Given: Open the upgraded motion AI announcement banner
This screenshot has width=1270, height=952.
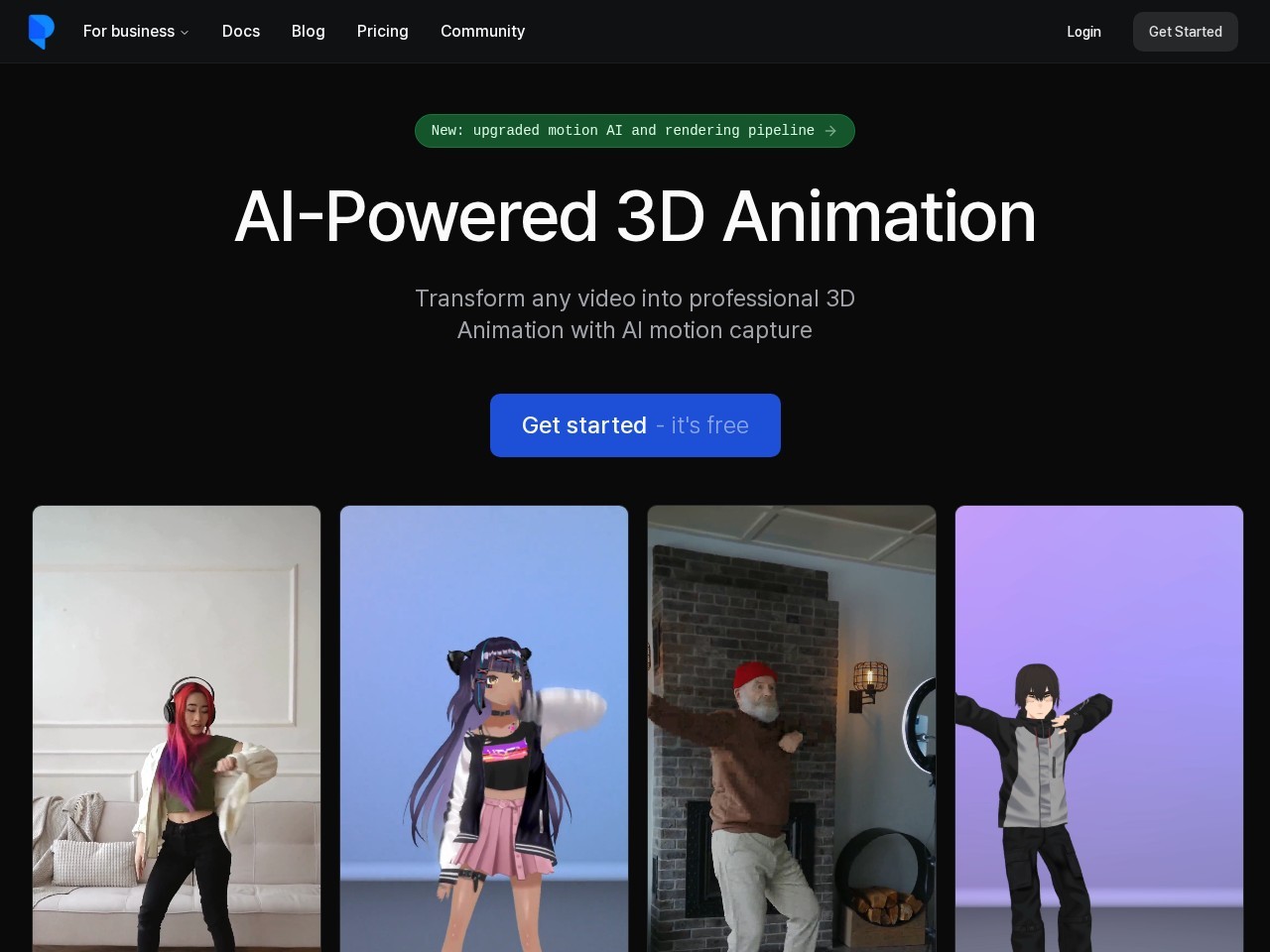Looking at the screenshot, I should tap(622, 131).
